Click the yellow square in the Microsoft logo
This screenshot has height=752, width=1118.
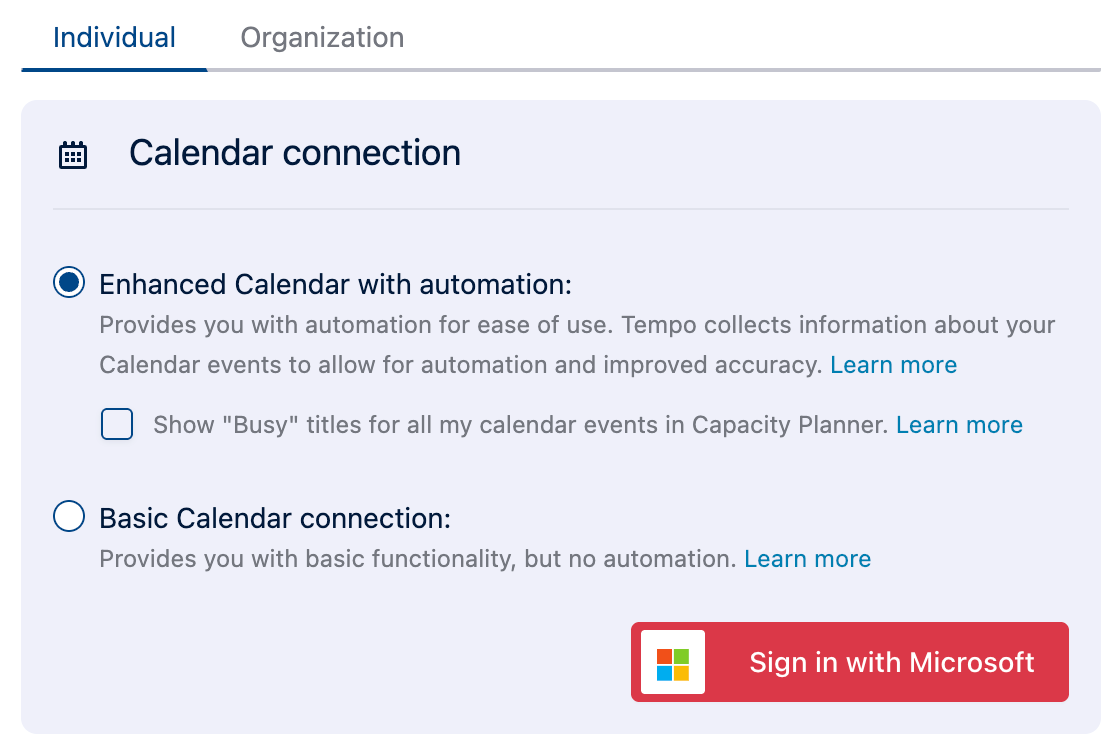point(681,673)
